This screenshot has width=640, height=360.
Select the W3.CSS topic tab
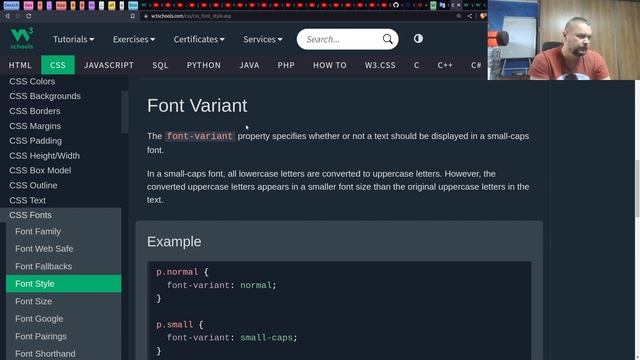tap(380, 65)
